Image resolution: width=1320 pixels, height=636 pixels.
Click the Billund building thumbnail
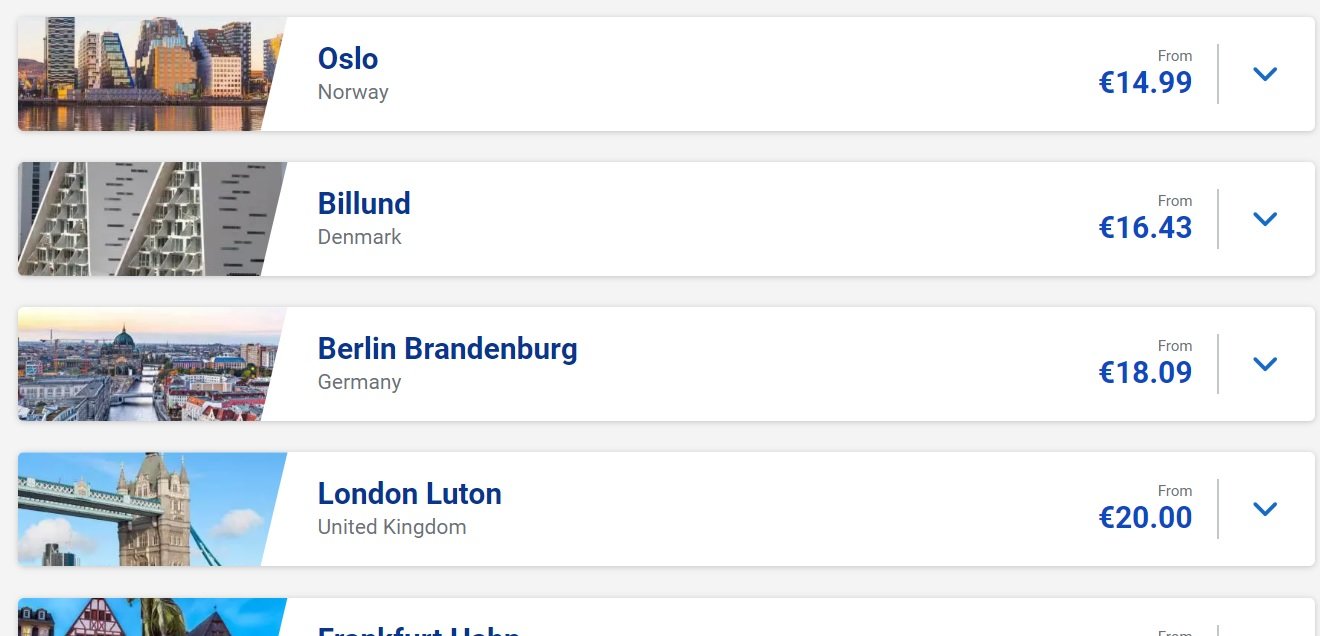(145, 219)
